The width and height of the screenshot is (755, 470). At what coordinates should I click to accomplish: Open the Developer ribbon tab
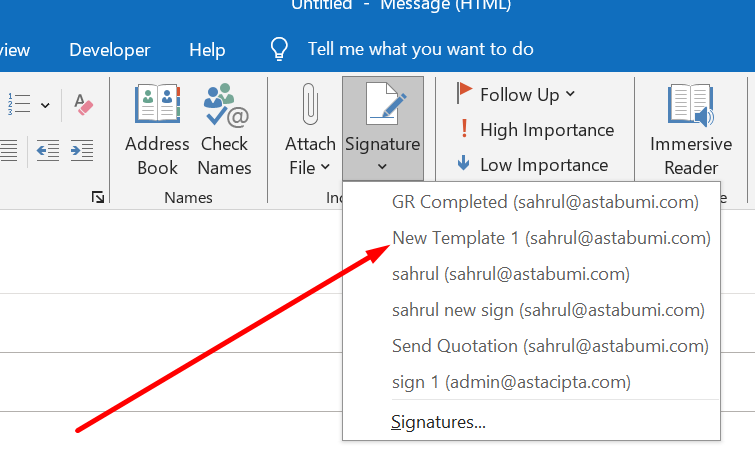click(110, 49)
